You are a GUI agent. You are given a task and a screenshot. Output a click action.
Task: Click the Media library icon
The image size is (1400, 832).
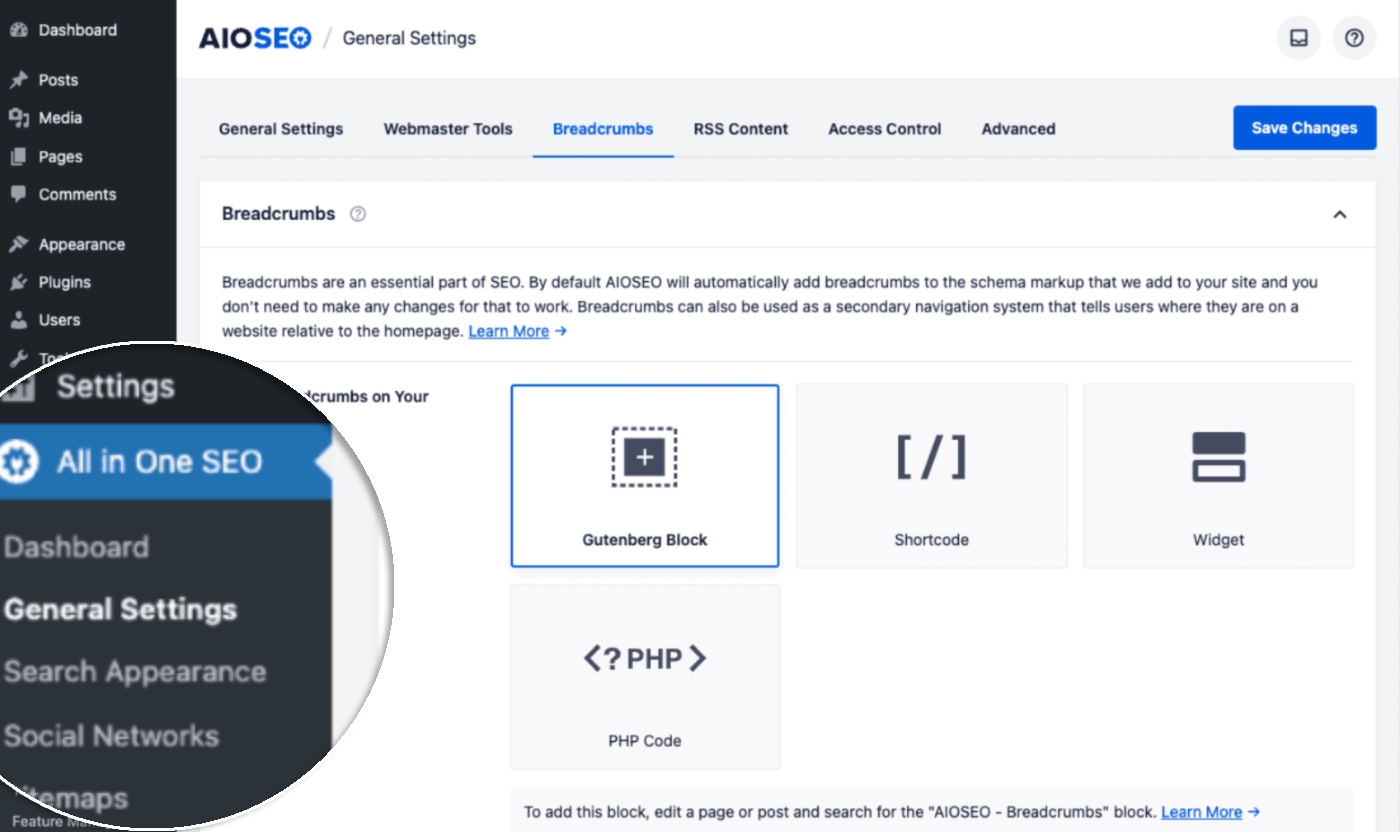point(18,118)
